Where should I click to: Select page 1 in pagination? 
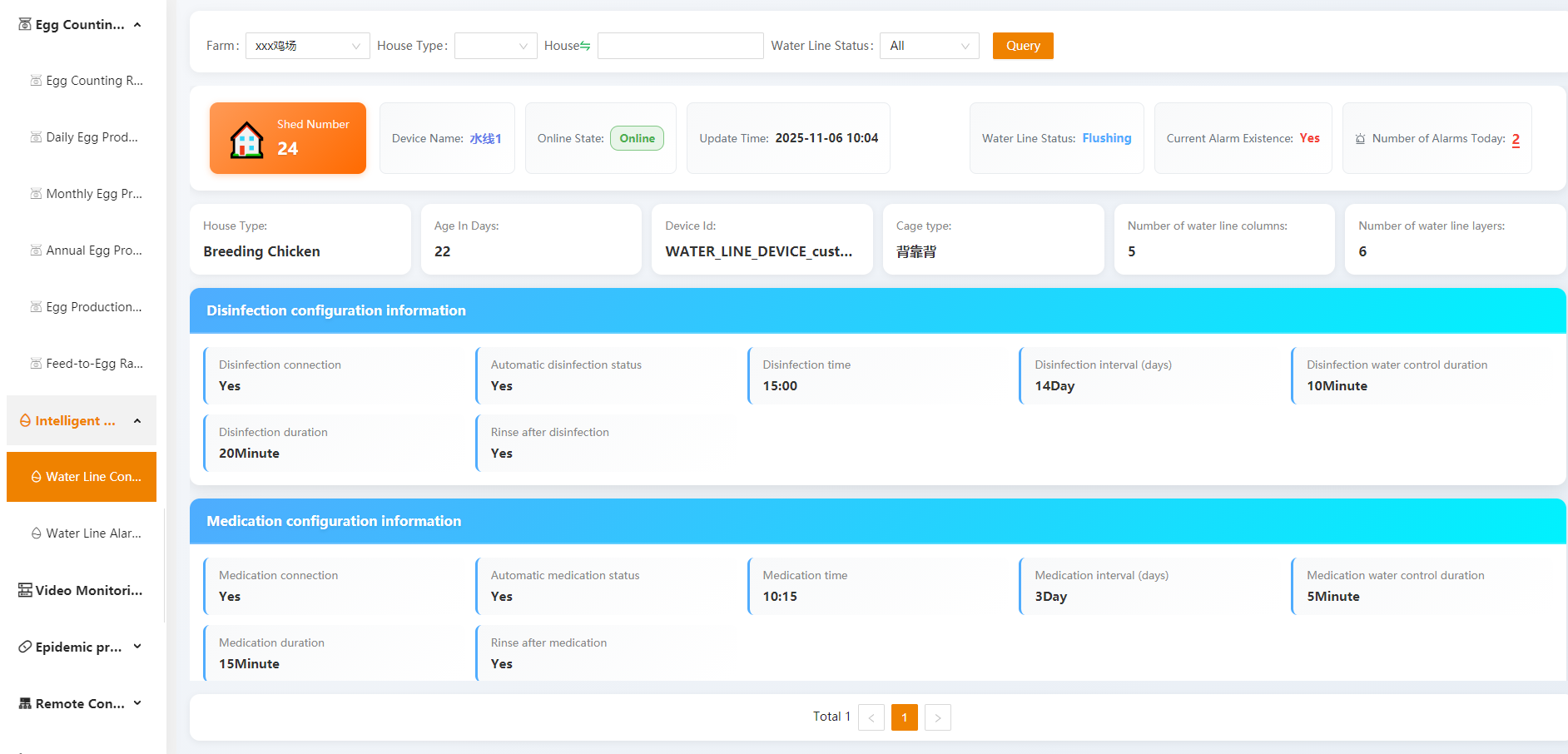(x=905, y=717)
